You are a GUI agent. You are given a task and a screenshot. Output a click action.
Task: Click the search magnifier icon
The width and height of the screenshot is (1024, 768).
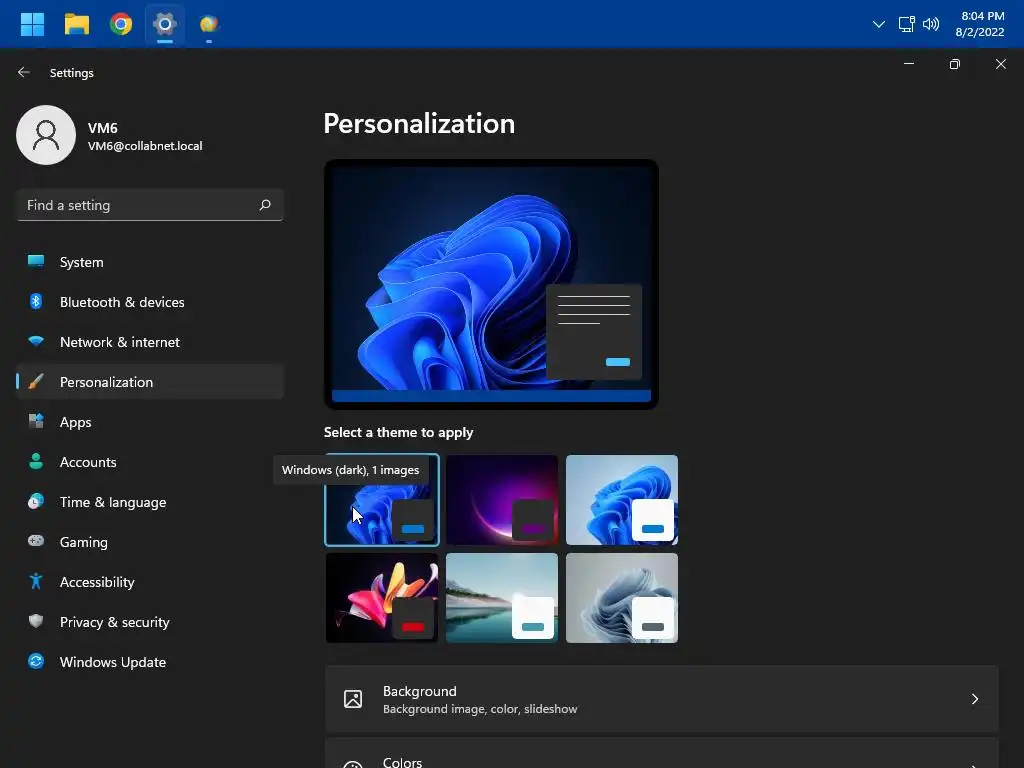coord(264,205)
